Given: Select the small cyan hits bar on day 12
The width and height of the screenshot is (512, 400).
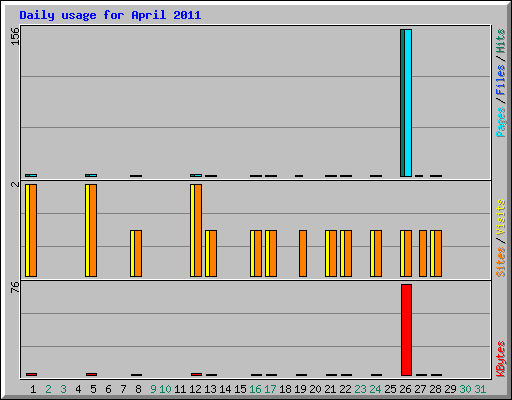Looking at the screenshot, I should click(x=198, y=175).
